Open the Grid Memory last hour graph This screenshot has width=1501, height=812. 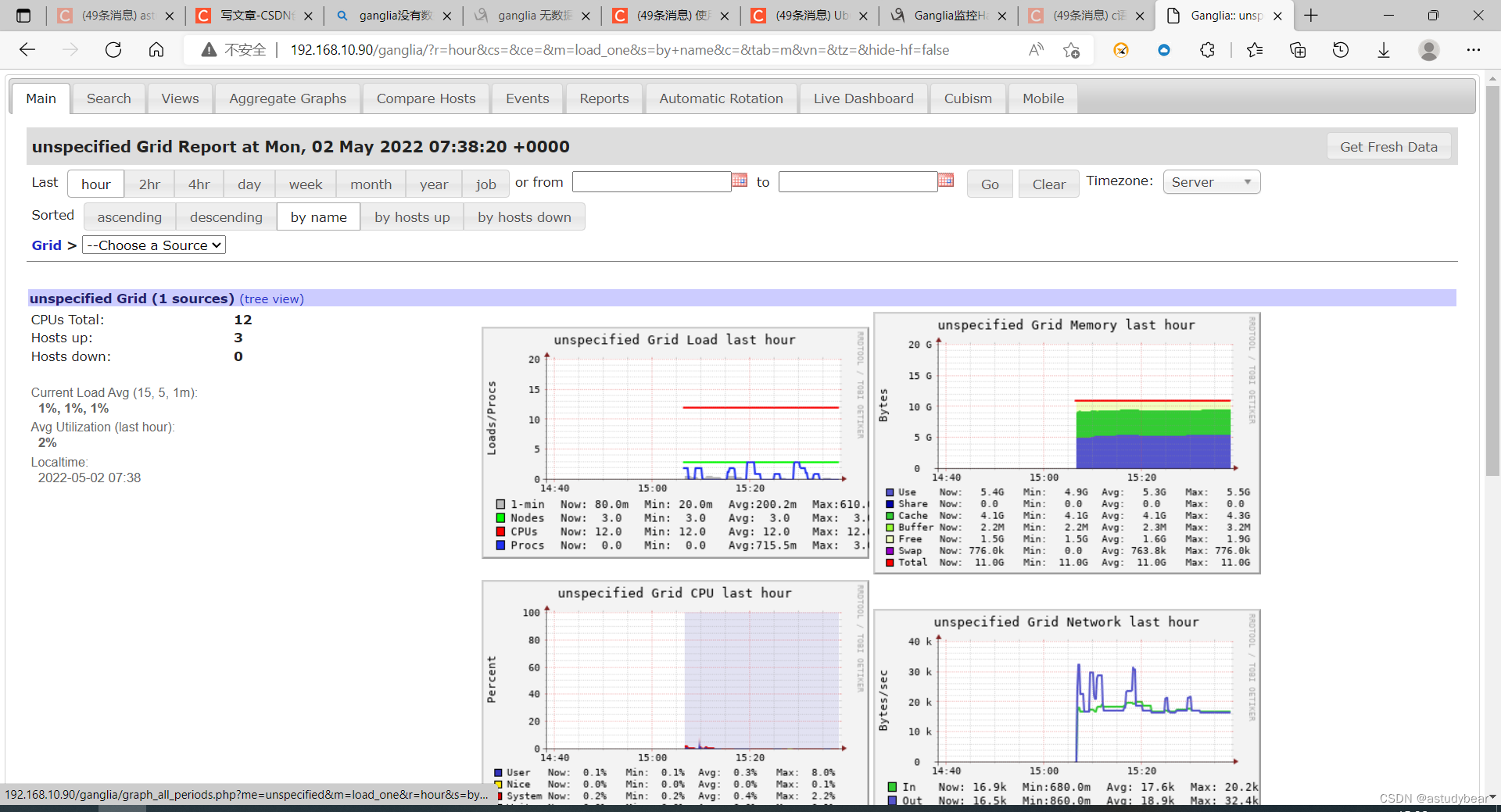pyautogui.click(x=1066, y=443)
